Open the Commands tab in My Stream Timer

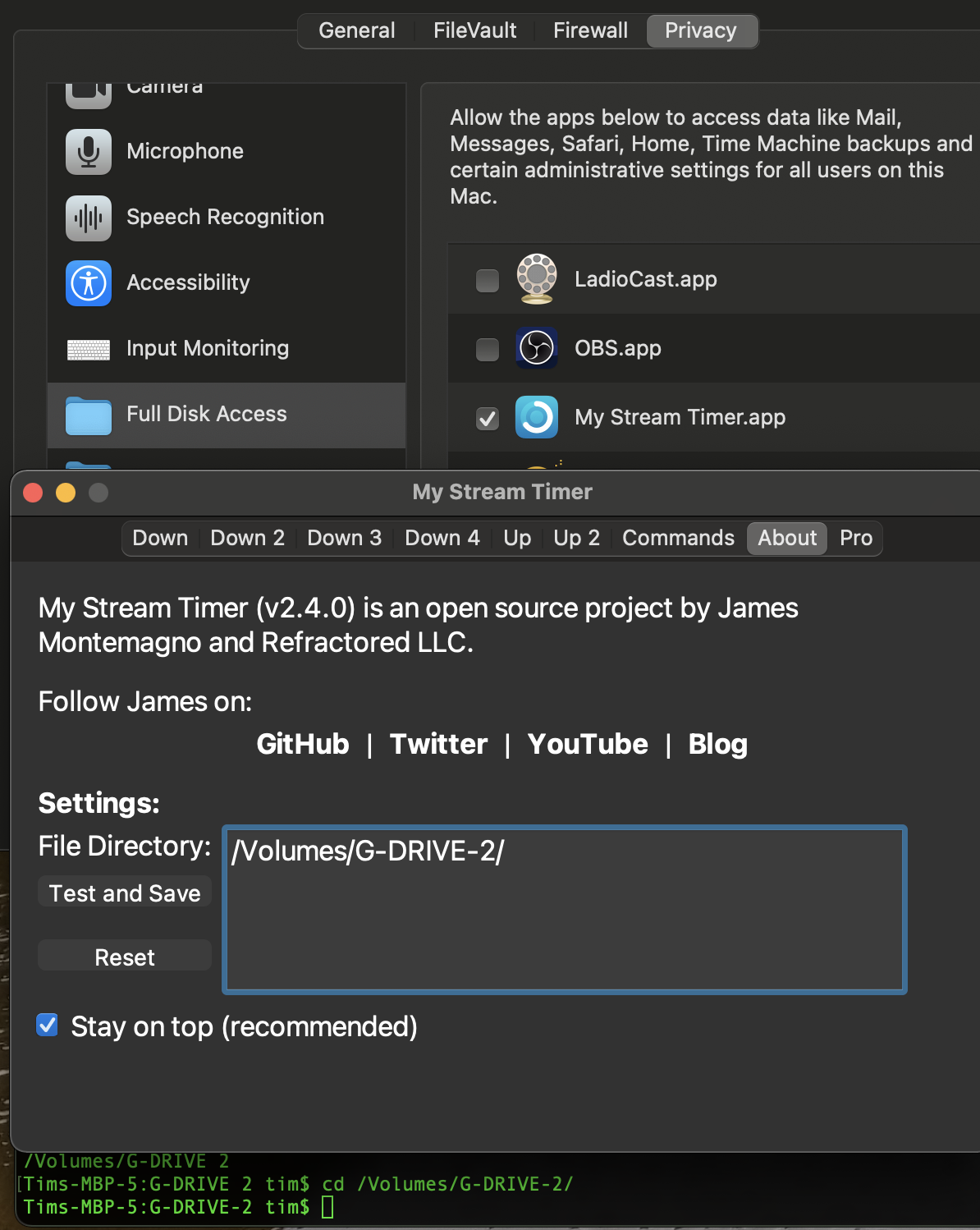point(678,538)
